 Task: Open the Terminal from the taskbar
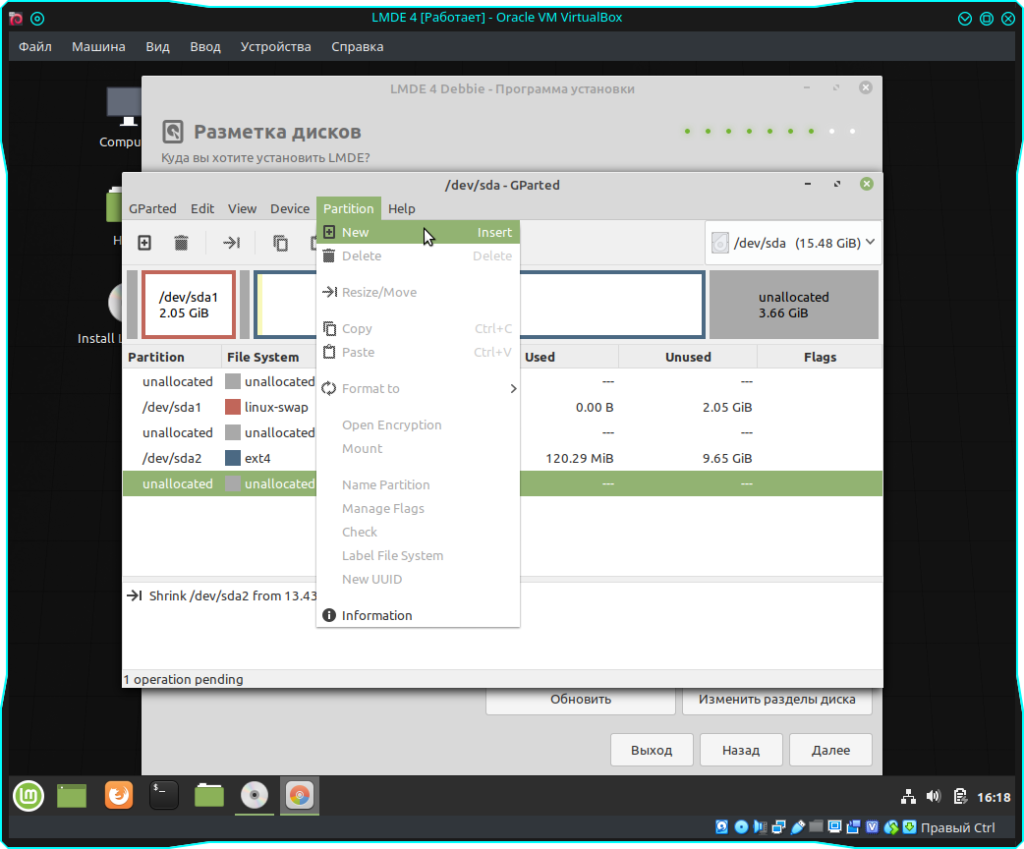[x=164, y=796]
